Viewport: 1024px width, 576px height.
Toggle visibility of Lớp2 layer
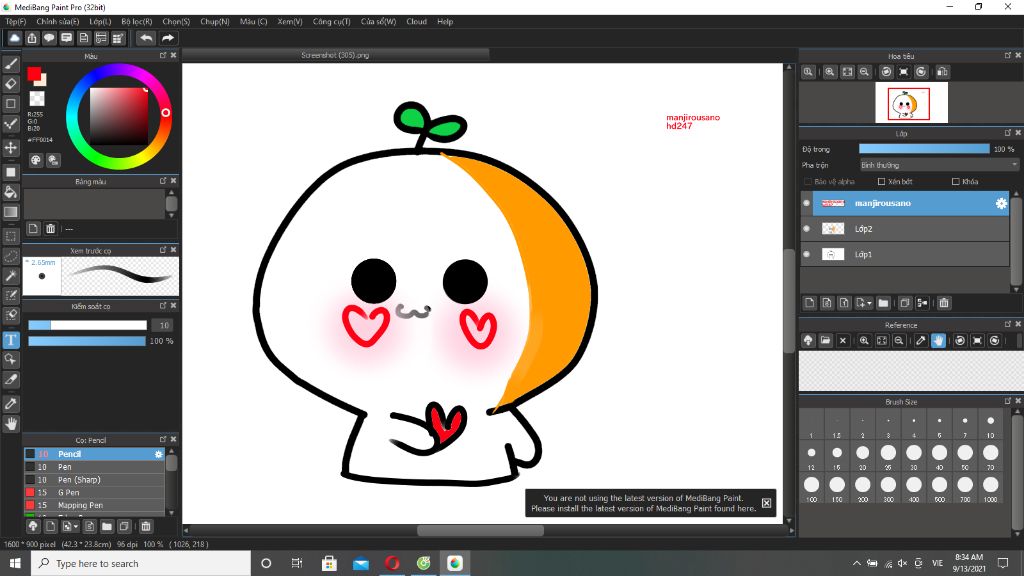[x=807, y=229]
